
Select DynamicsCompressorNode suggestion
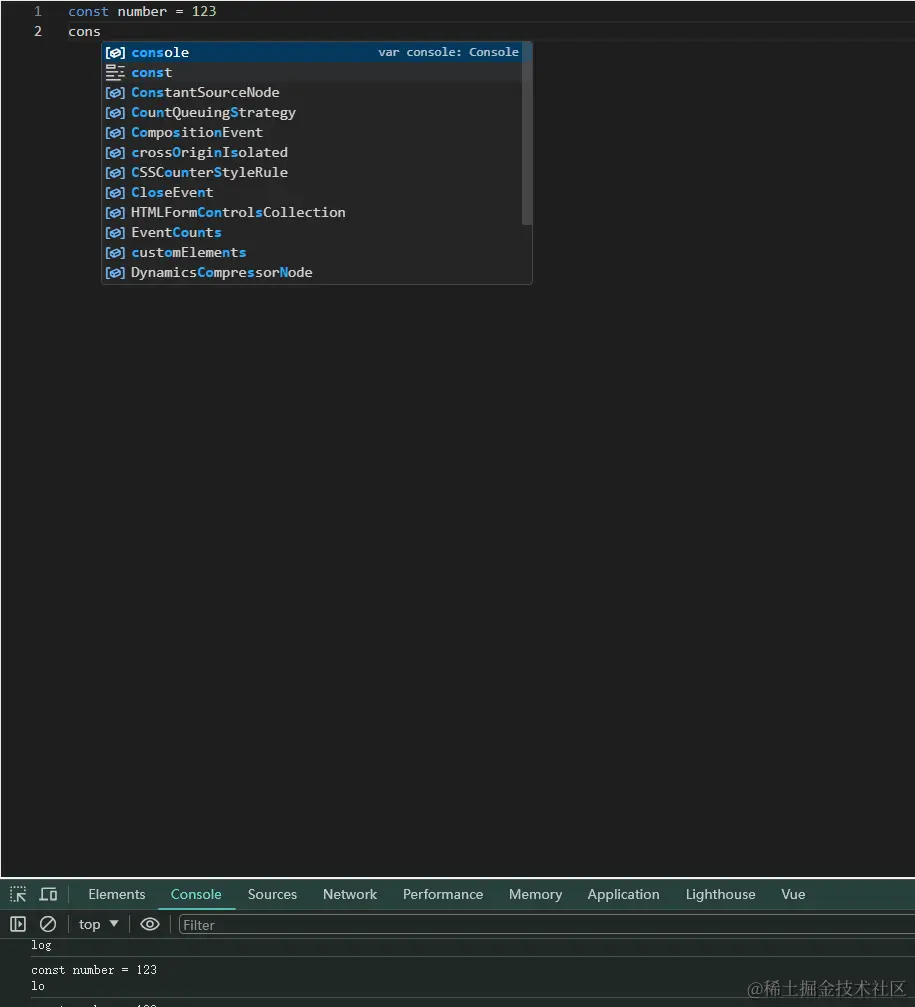point(313,272)
